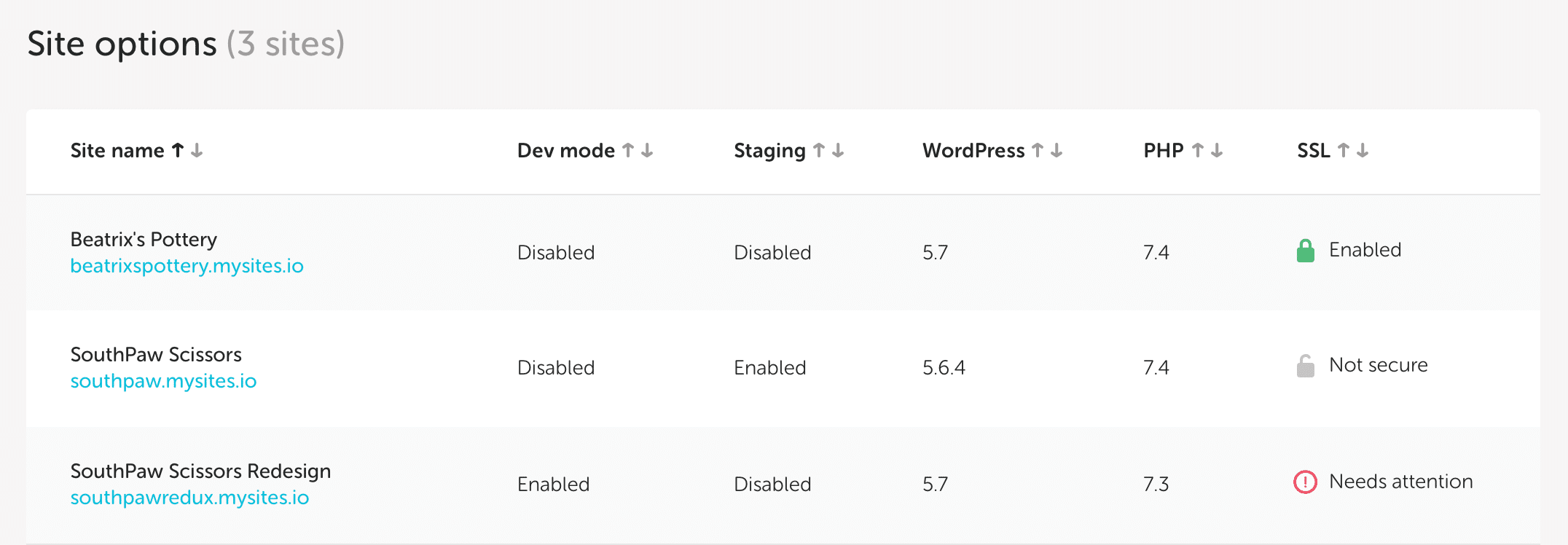Visit southpawredux.mysites.io link
The height and width of the screenshot is (545, 1568).
pos(189,498)
